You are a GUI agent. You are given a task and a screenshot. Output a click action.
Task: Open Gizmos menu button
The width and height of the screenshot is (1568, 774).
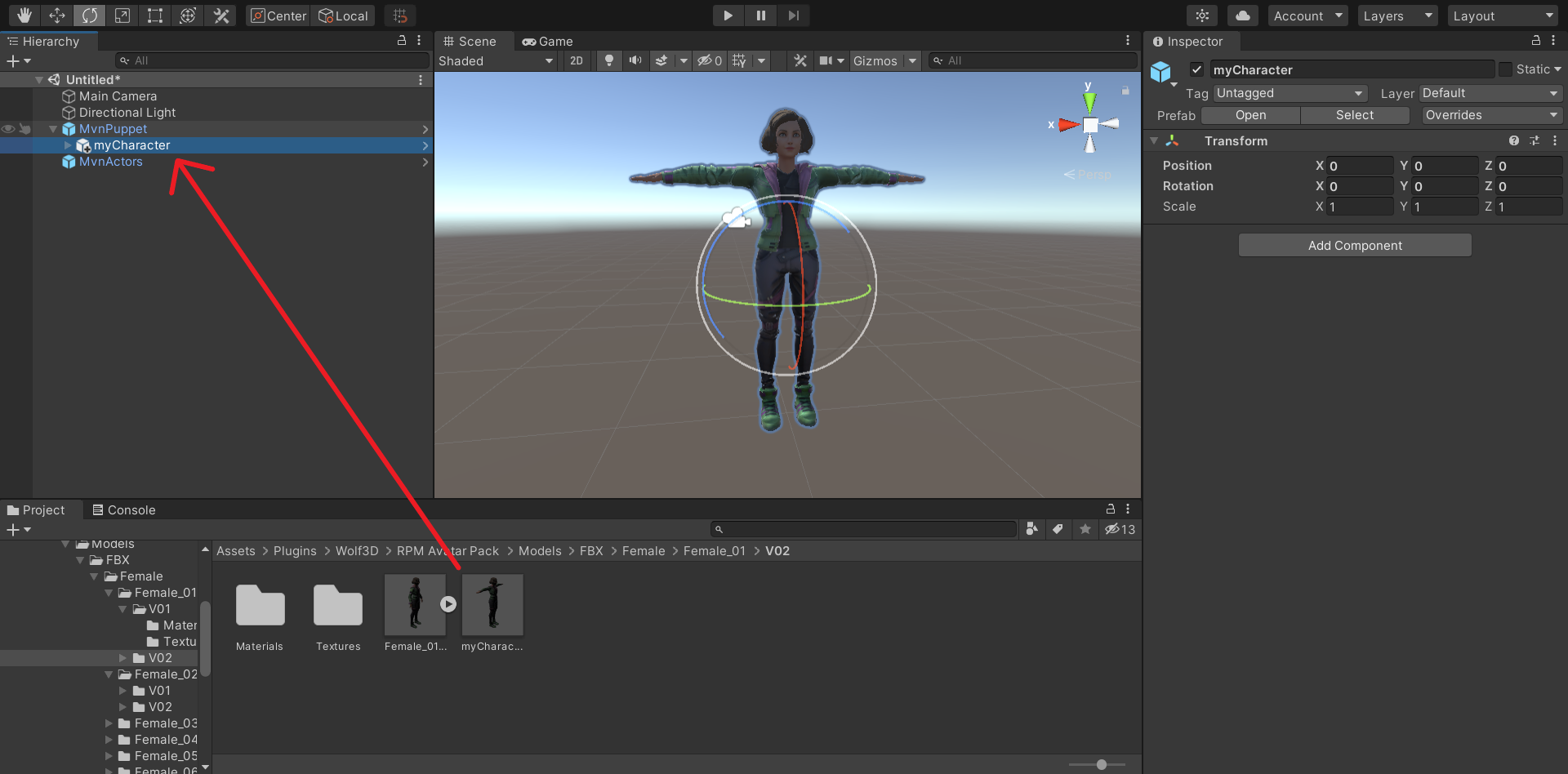point(875,60)
